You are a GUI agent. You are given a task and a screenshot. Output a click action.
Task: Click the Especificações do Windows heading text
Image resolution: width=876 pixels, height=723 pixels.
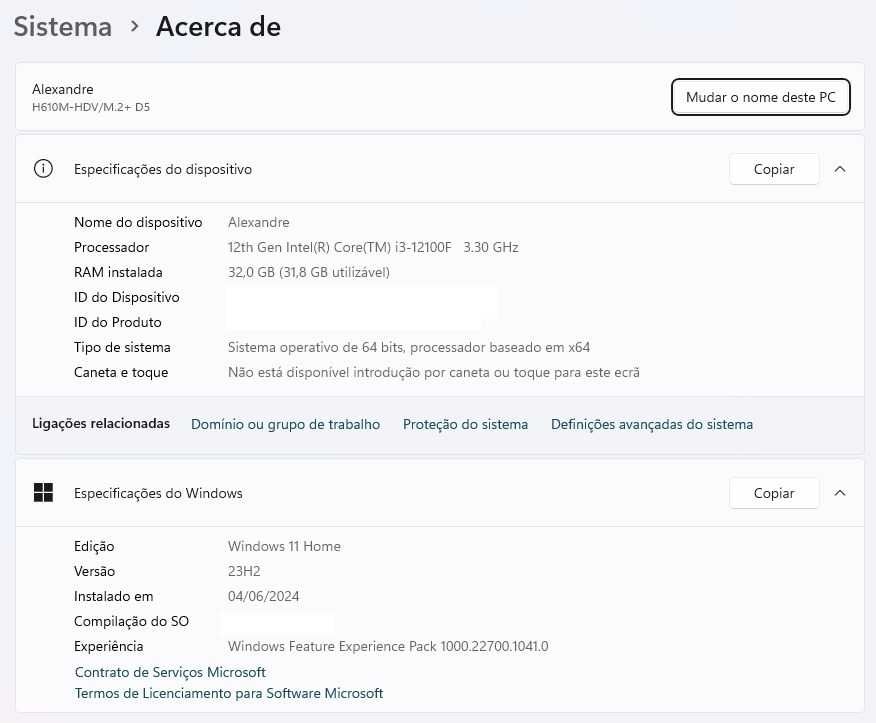tap(158, 493)
